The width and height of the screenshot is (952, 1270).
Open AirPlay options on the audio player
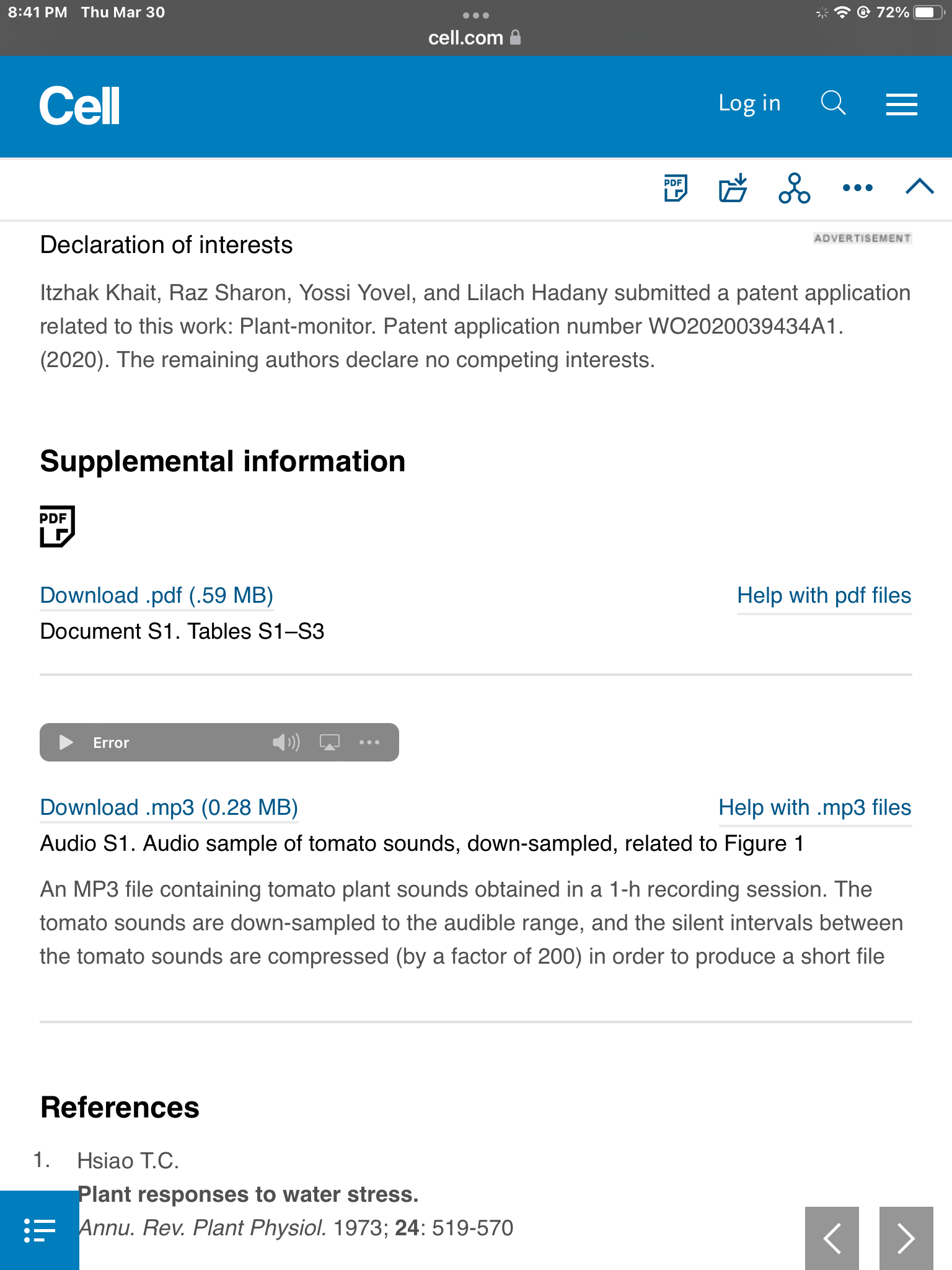329,742
